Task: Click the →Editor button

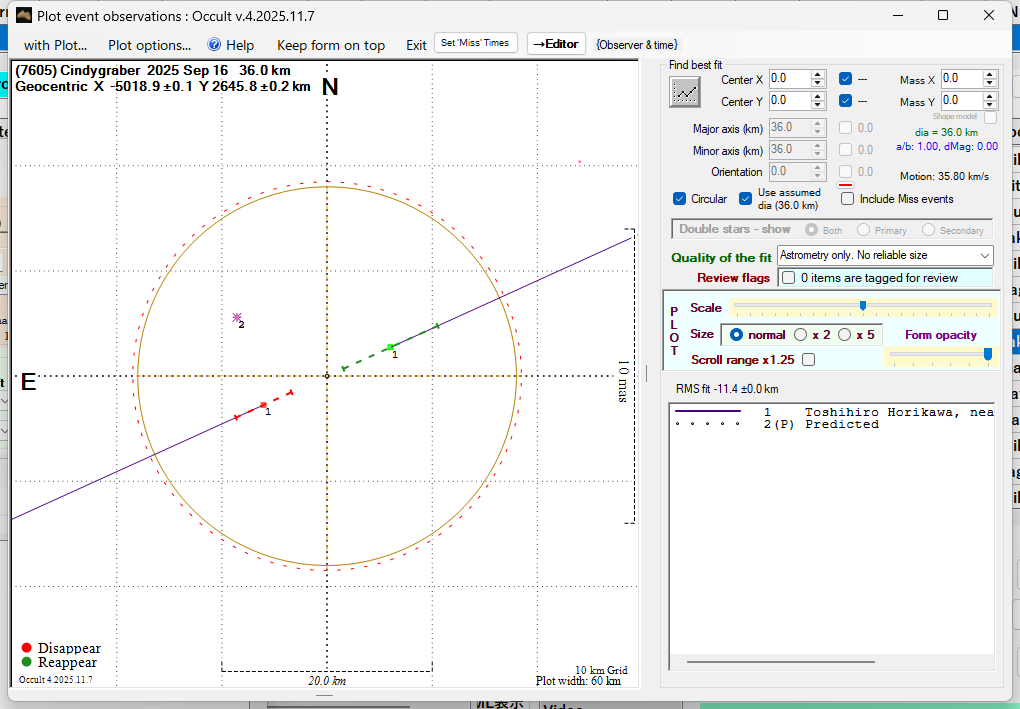Action: click(555, 44)
